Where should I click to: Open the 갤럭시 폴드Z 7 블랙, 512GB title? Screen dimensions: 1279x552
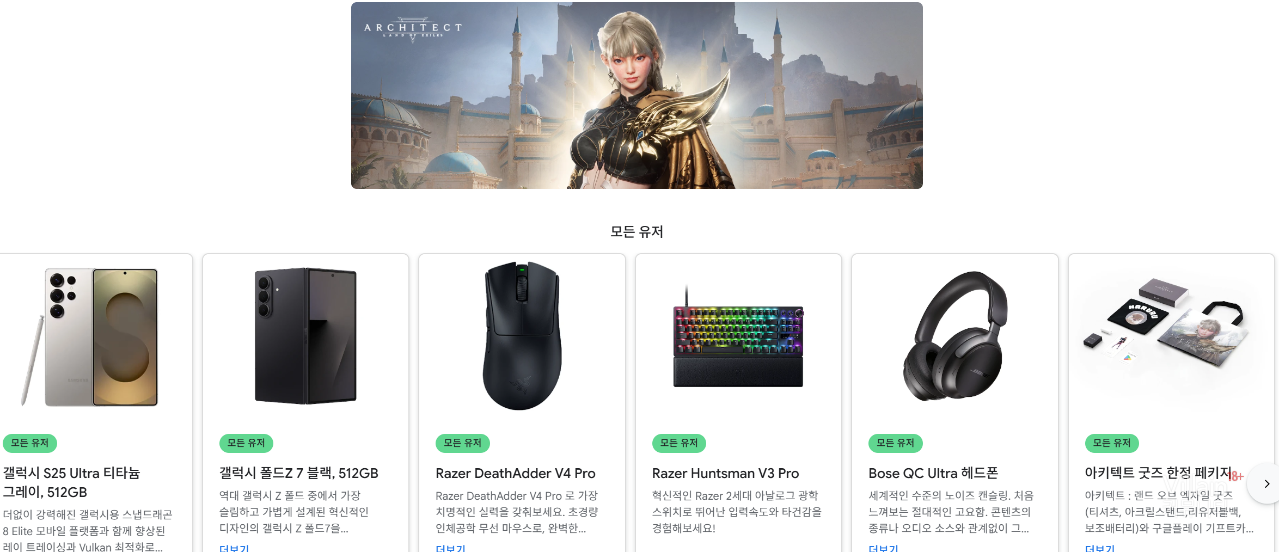(x=299, y=473)
